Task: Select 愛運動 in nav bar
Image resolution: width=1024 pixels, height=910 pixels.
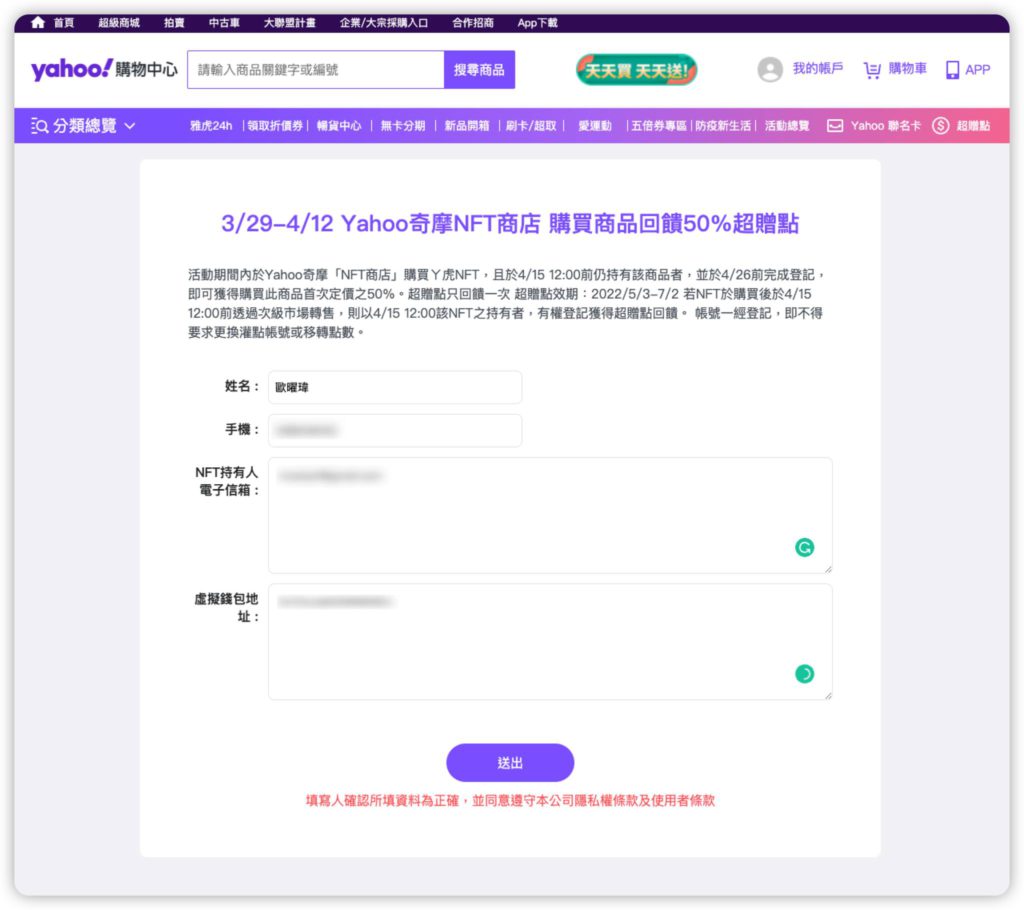Action: [595, 125]
